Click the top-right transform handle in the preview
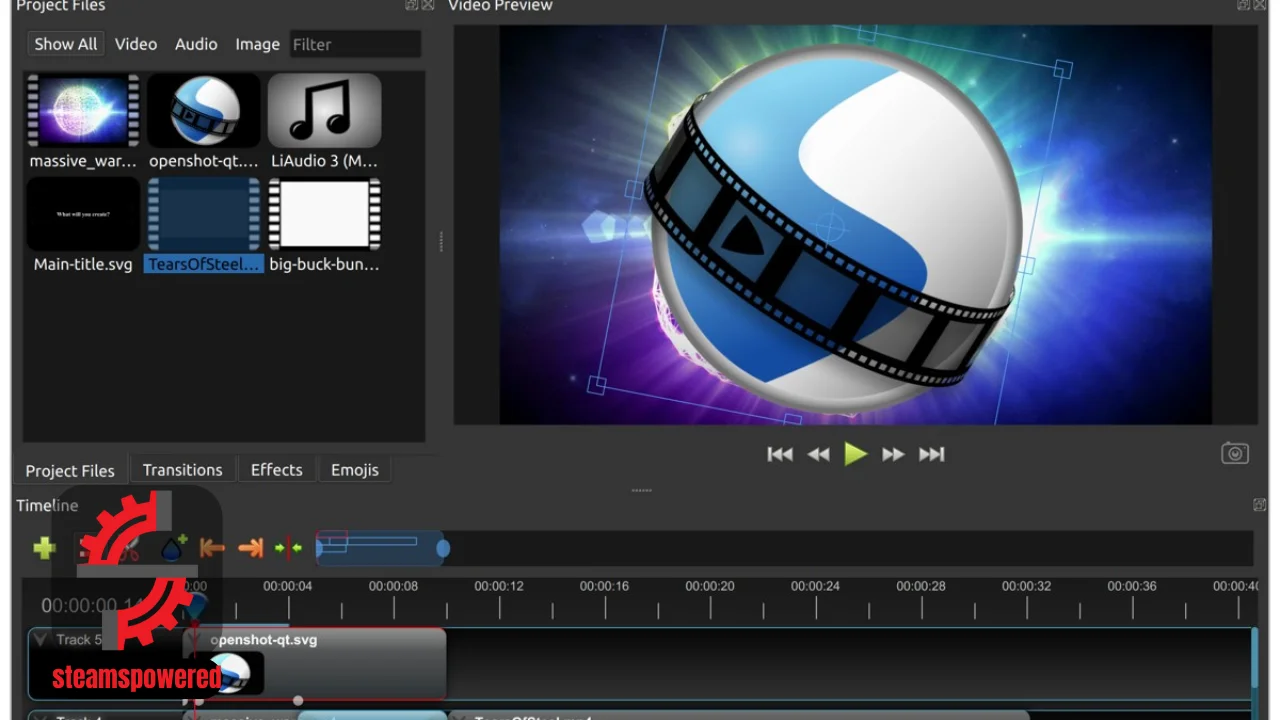This screenshot has width=1280, height=720. [x=1063, y=69]
